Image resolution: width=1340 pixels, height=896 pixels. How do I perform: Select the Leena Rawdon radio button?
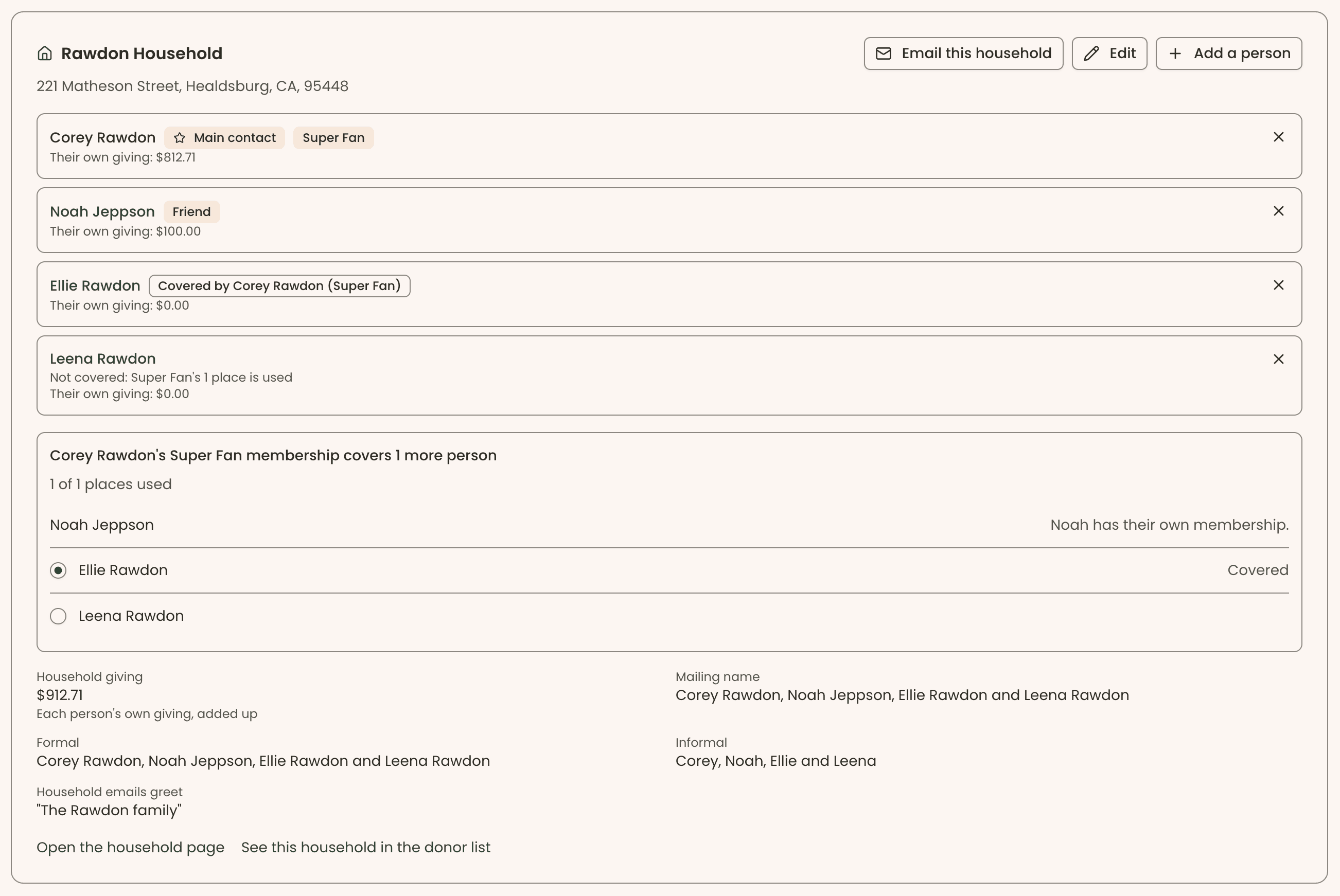click(58, 616)
